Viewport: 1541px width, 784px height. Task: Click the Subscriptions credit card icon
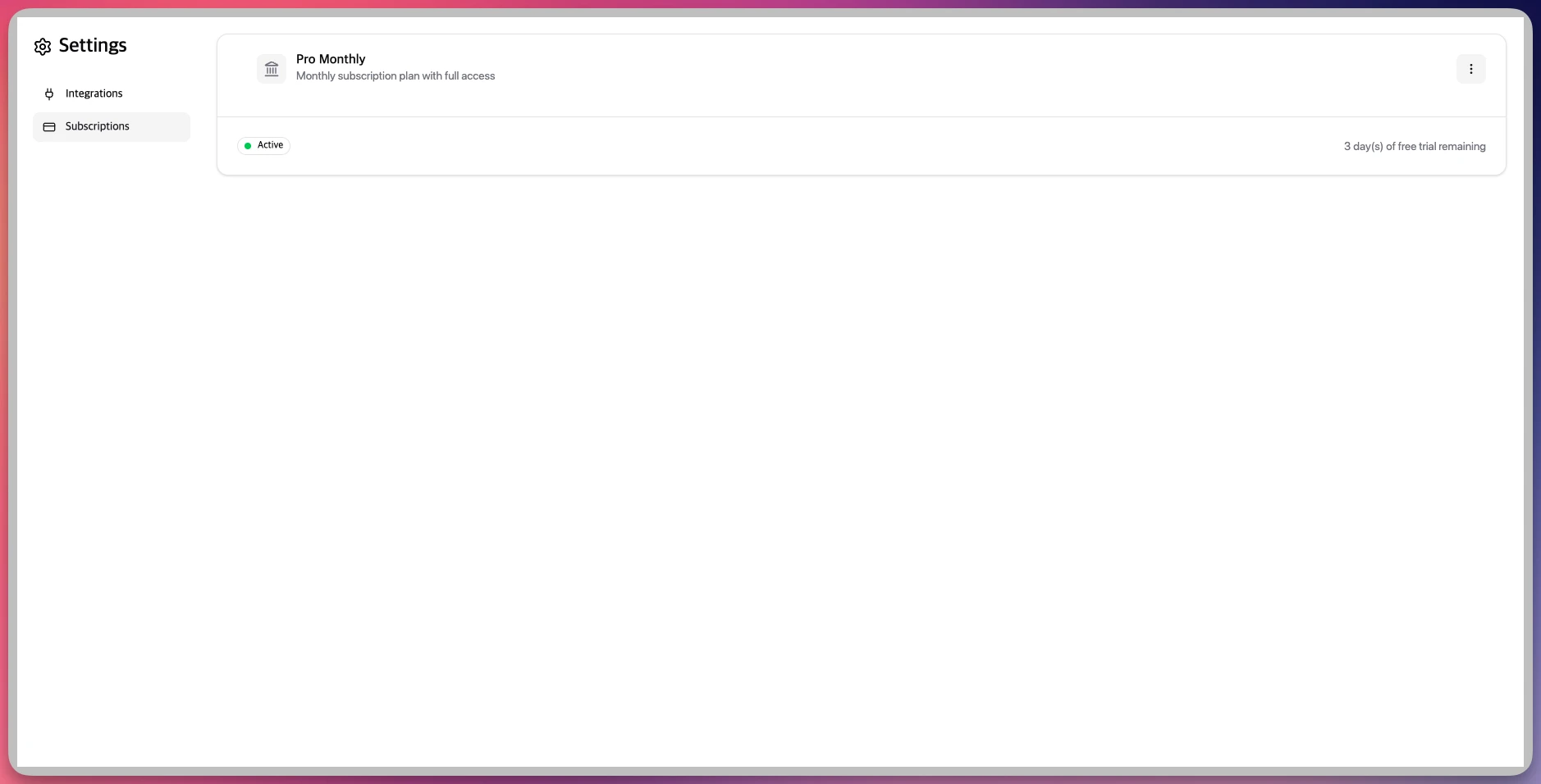[x=49, y=127]
